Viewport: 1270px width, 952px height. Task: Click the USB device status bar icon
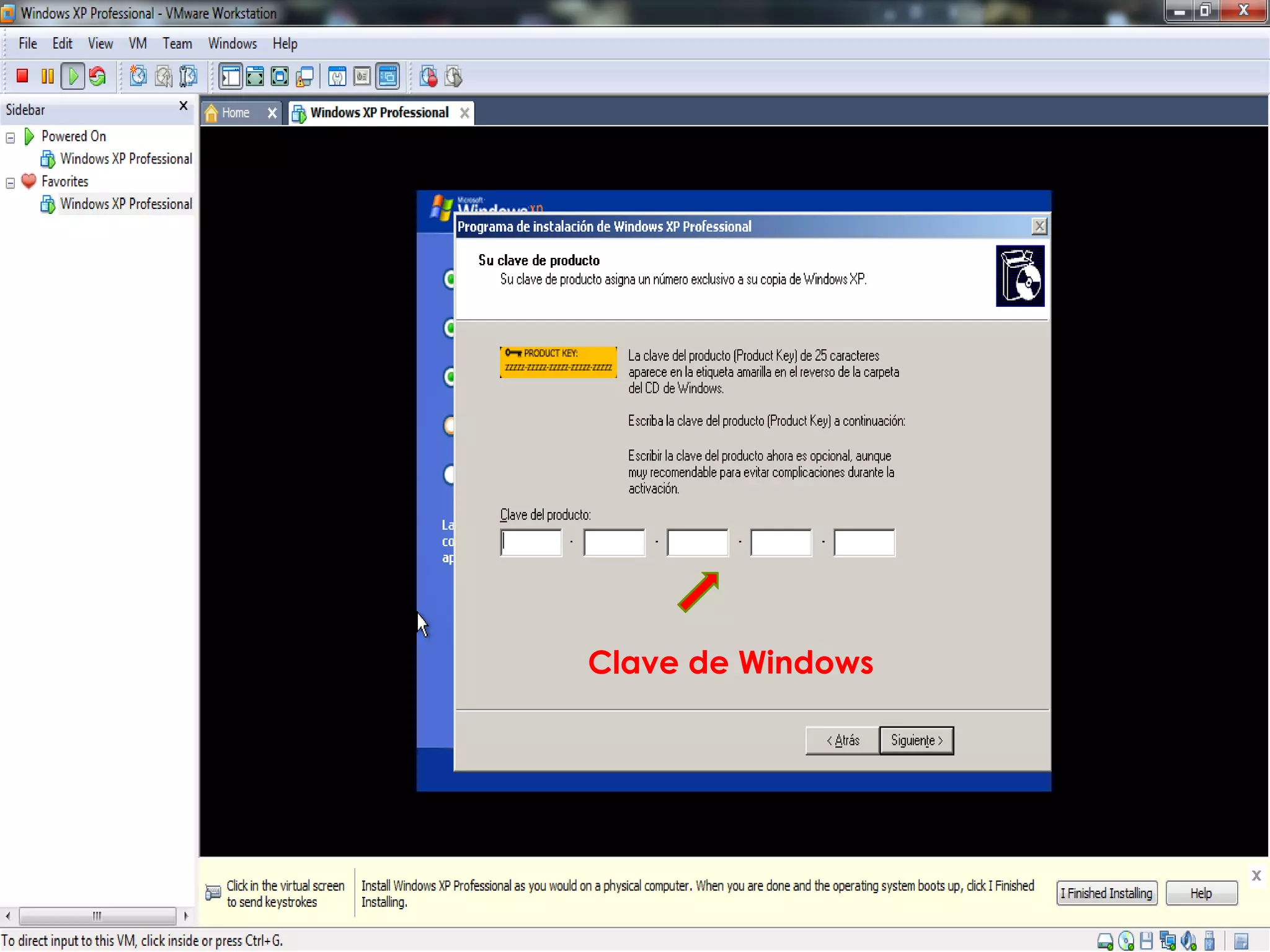[1209, 941]
